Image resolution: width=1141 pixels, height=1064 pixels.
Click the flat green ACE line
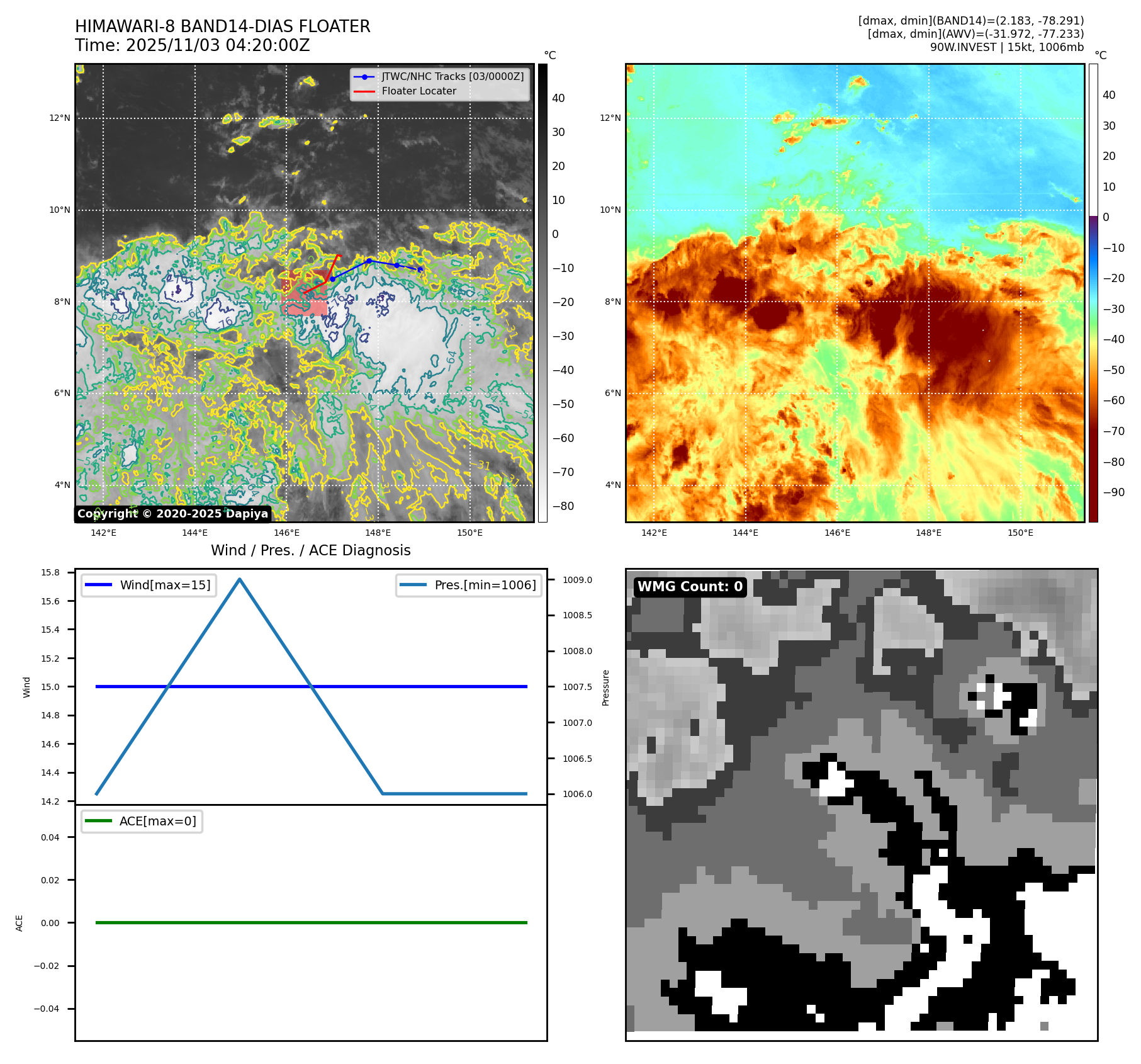point(311,922)
